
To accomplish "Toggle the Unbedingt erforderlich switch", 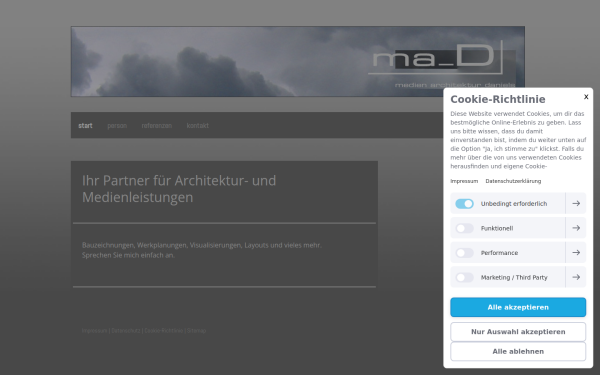I will (x=464, y=204).
